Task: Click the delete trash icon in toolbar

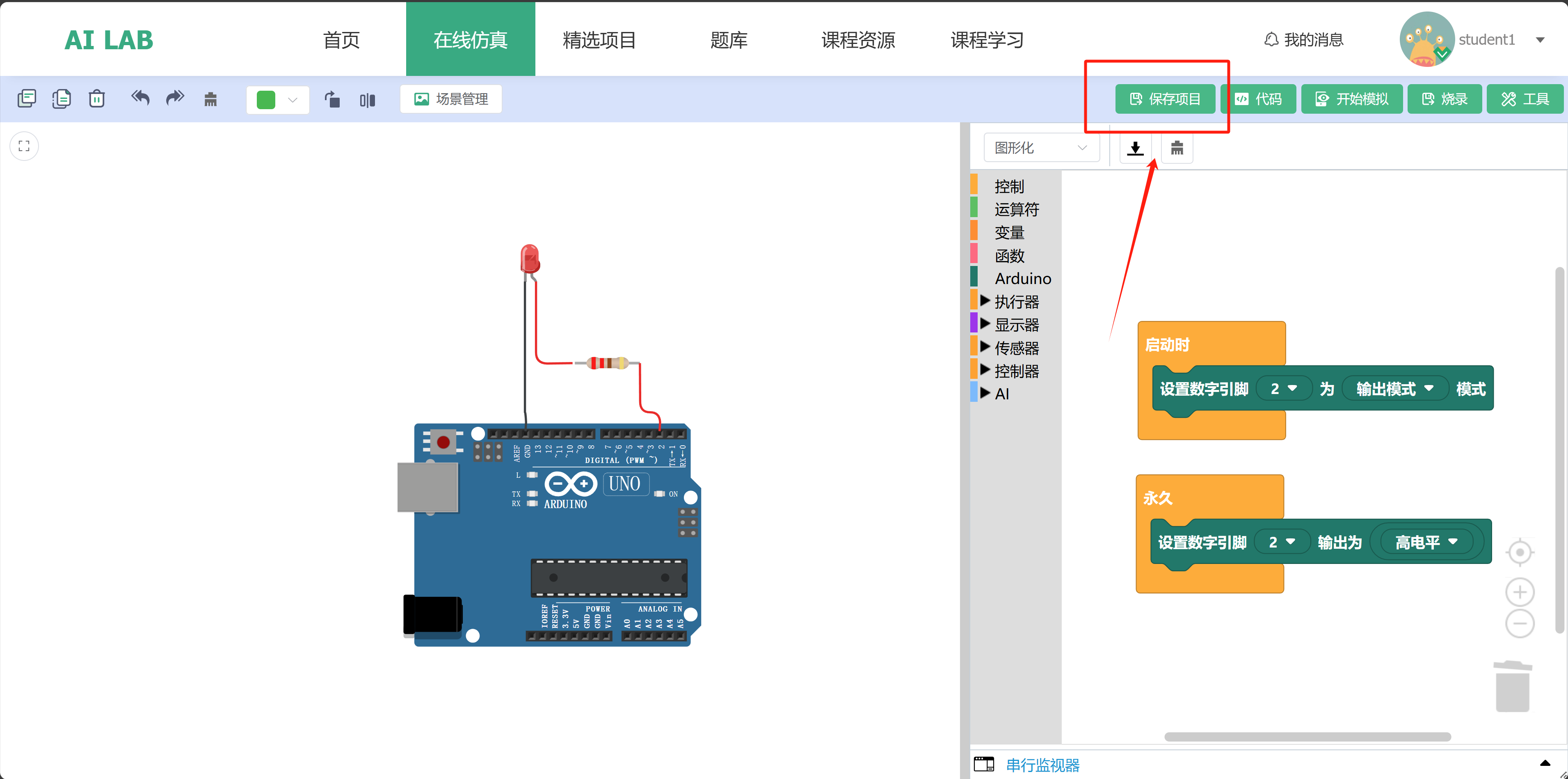Action: point(97,99)
